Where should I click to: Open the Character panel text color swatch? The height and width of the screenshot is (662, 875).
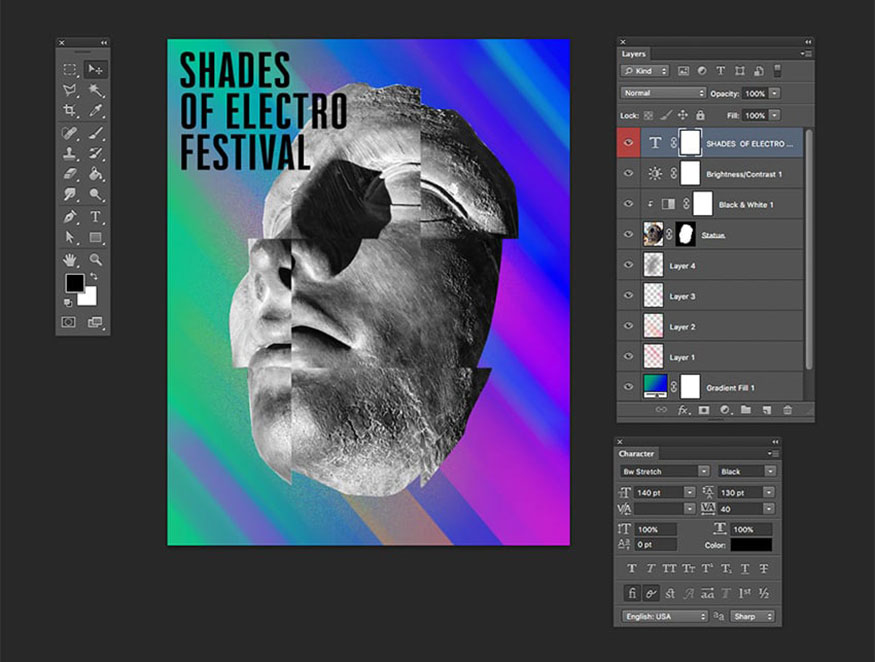tap(751, 545)
